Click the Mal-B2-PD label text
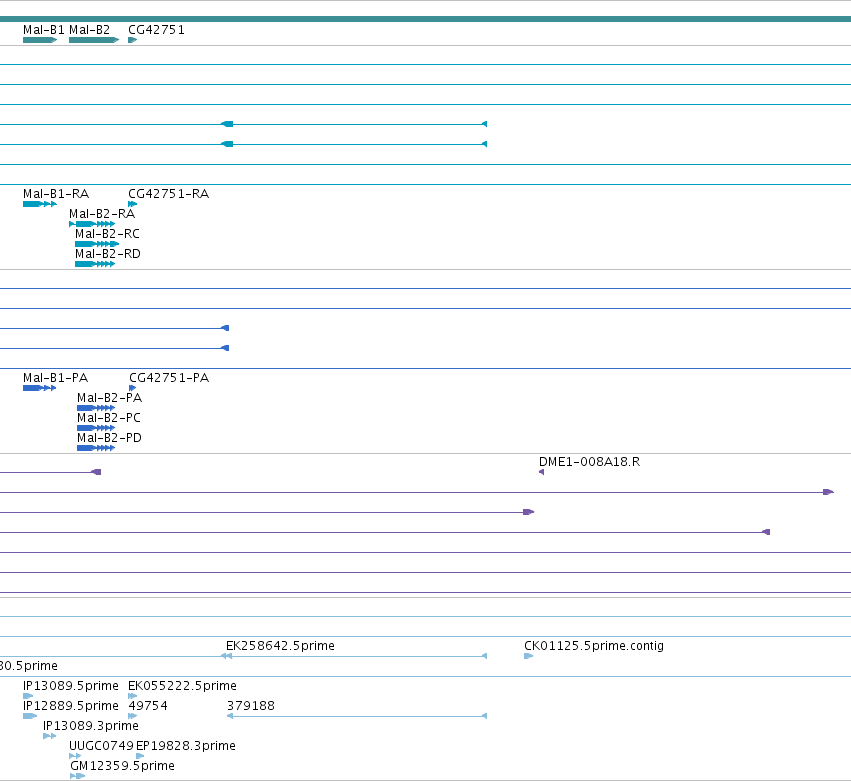This screenshot has width=851, height=781. (109, 438)
